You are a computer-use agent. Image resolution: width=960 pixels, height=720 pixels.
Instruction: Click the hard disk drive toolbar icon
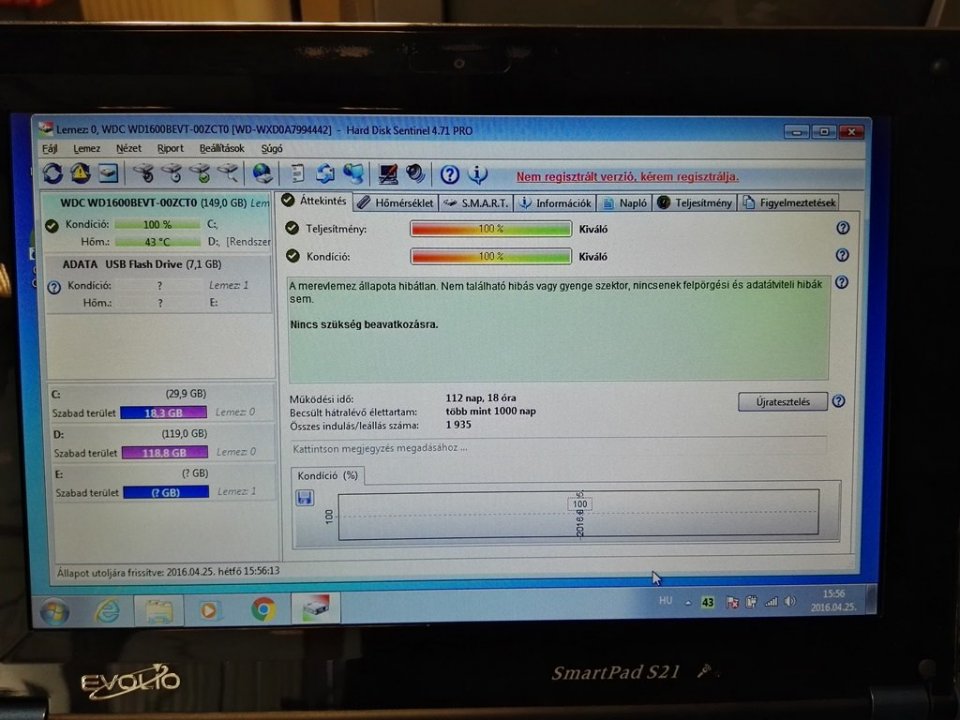[x=108, y=174]
